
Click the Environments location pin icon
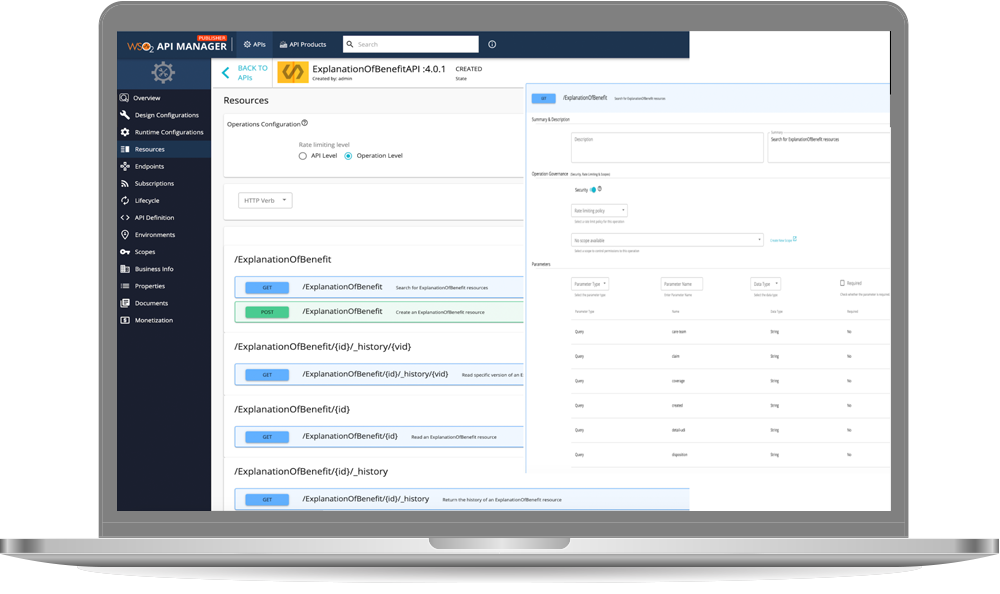(x=125, y=234)
